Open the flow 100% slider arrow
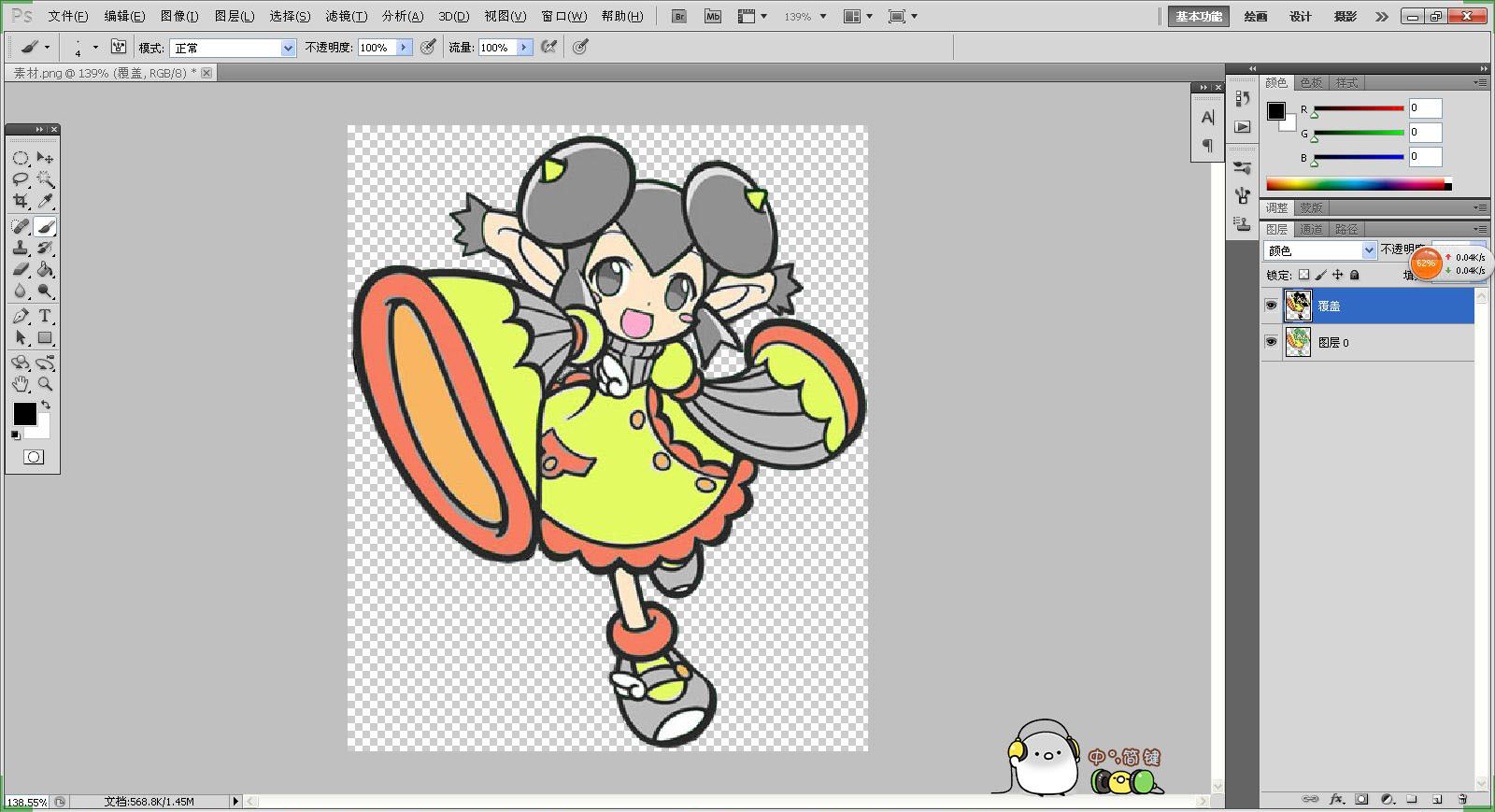The height and width of the screenshot is (812, 1495). coord(524,48)
